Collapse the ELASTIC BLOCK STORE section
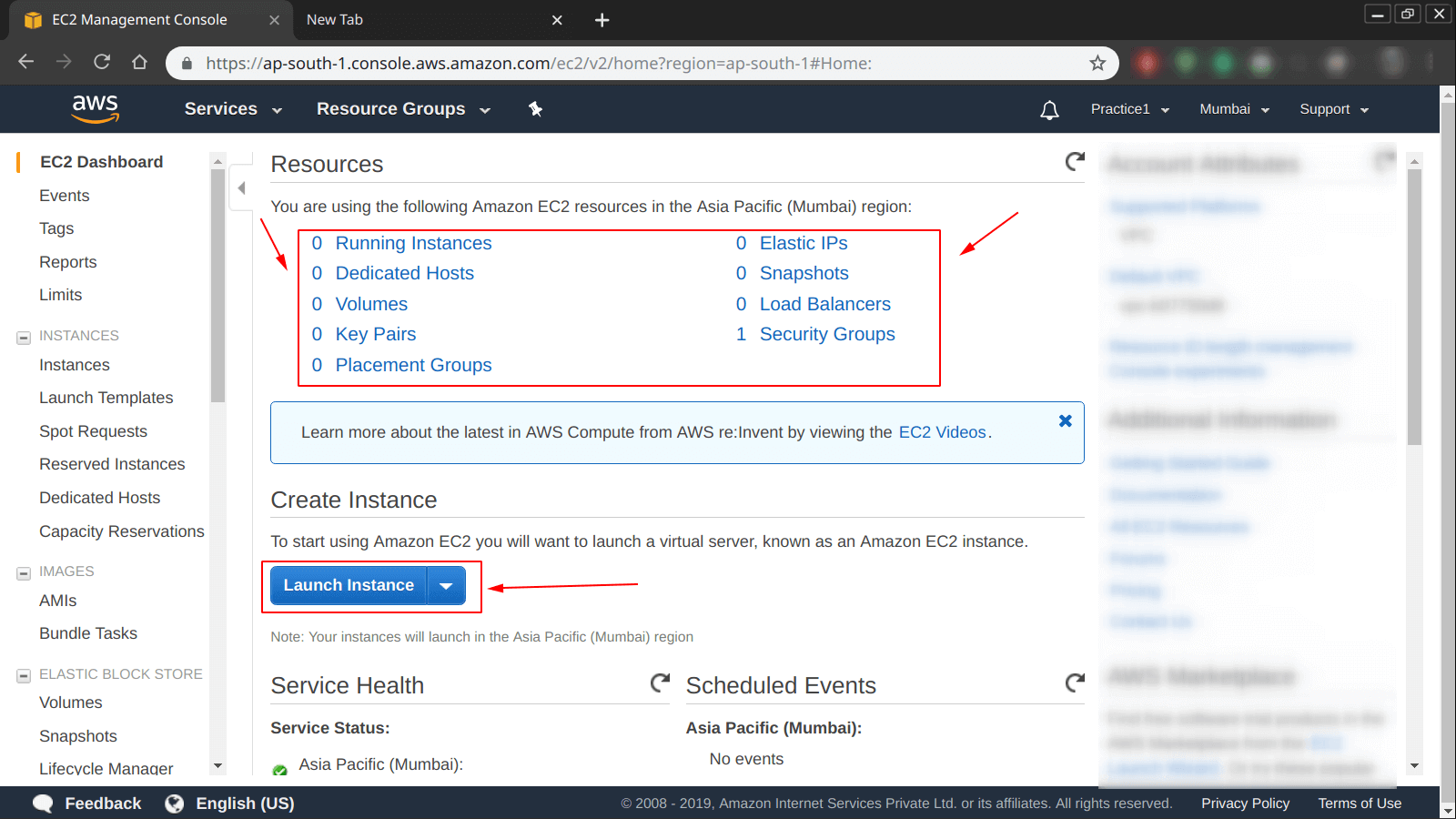 pyautogui.click(x=24, y=676)
